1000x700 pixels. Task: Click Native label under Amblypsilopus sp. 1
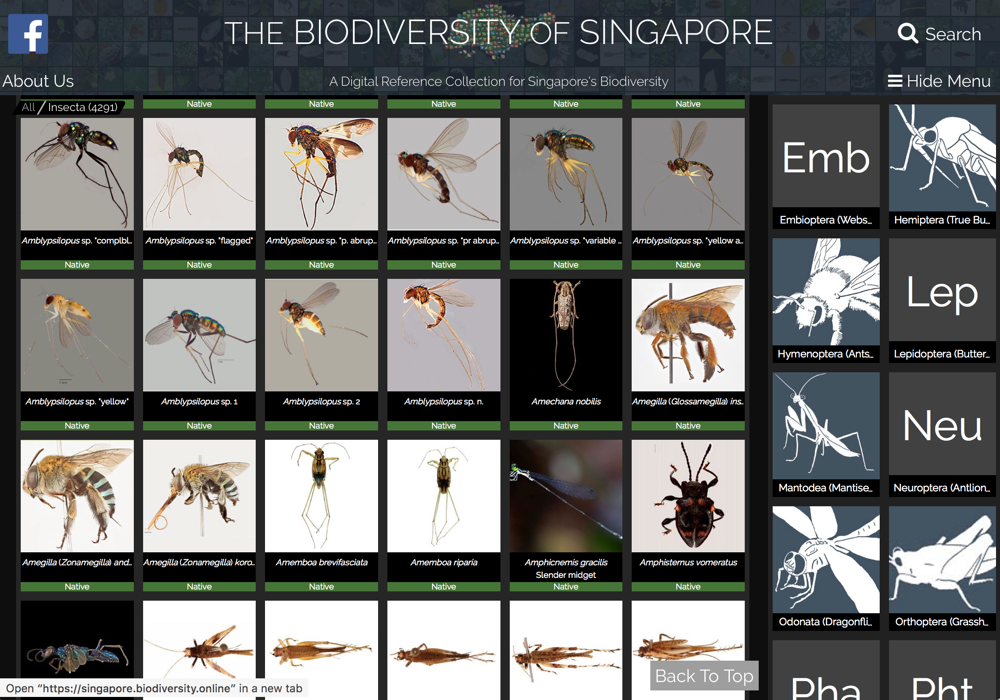(199, 425)
